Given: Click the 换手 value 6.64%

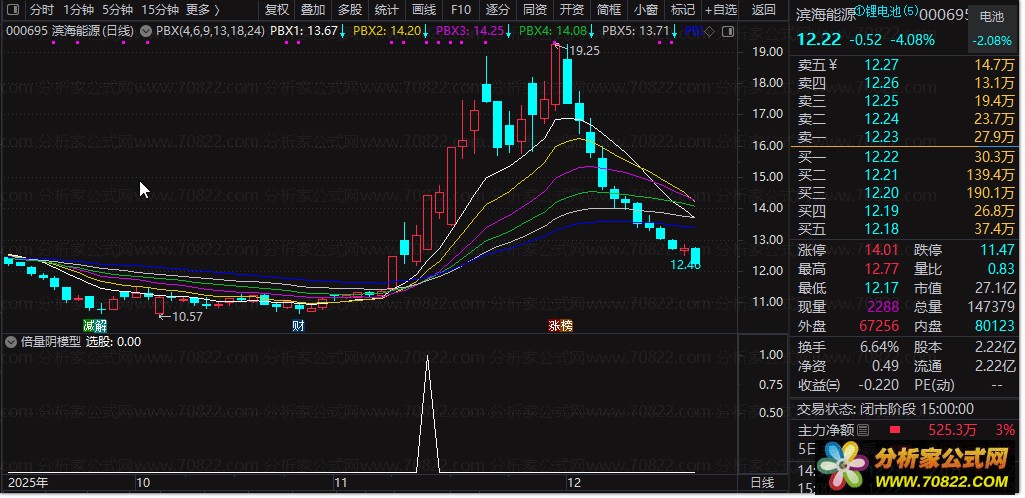Looking at the screenshot, I should click(877, 348).
